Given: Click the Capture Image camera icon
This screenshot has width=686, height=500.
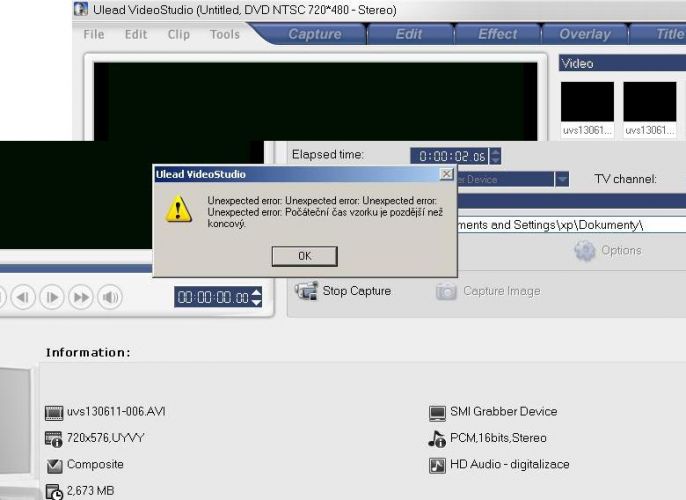Looking at the screenshot, I should point(446,291).
